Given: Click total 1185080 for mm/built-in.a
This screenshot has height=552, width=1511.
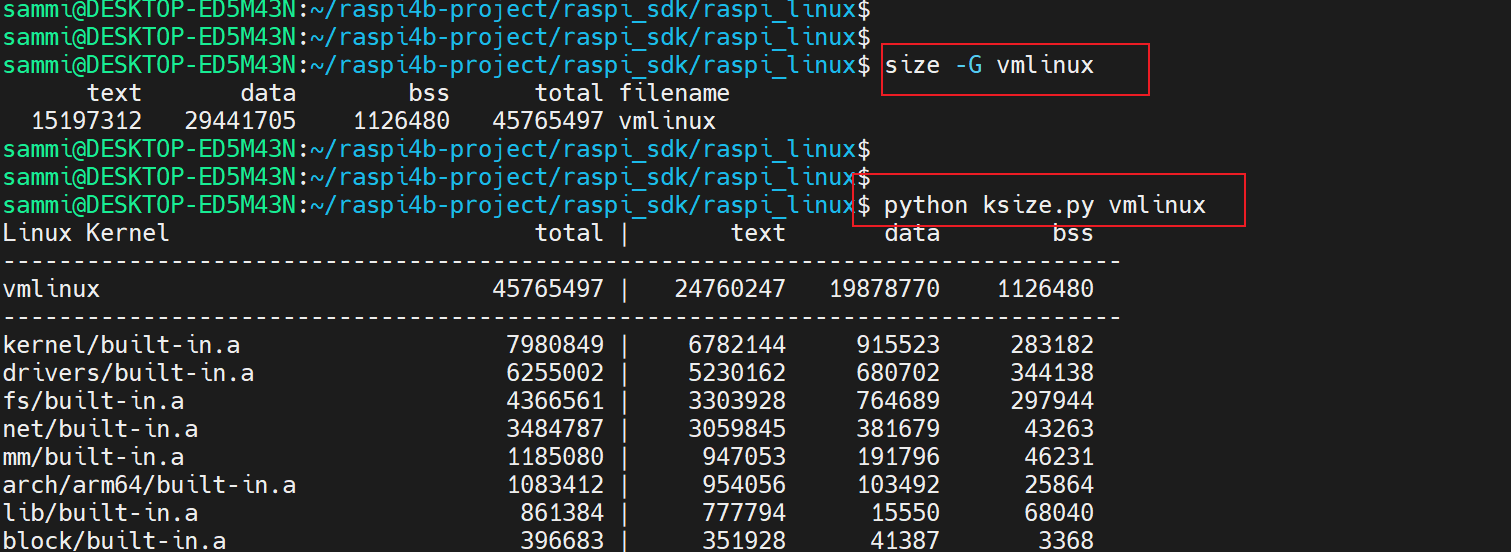Looking at the screenshot, I should pos(556,458).
